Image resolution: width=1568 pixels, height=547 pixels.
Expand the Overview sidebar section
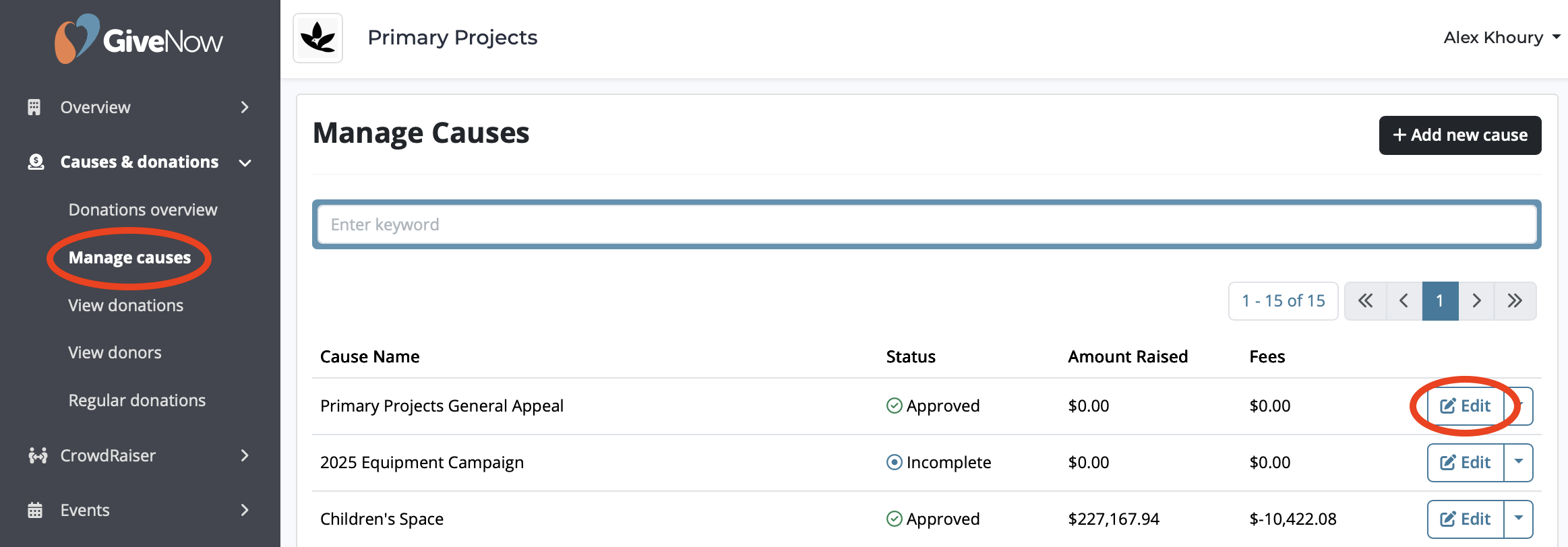245,108
